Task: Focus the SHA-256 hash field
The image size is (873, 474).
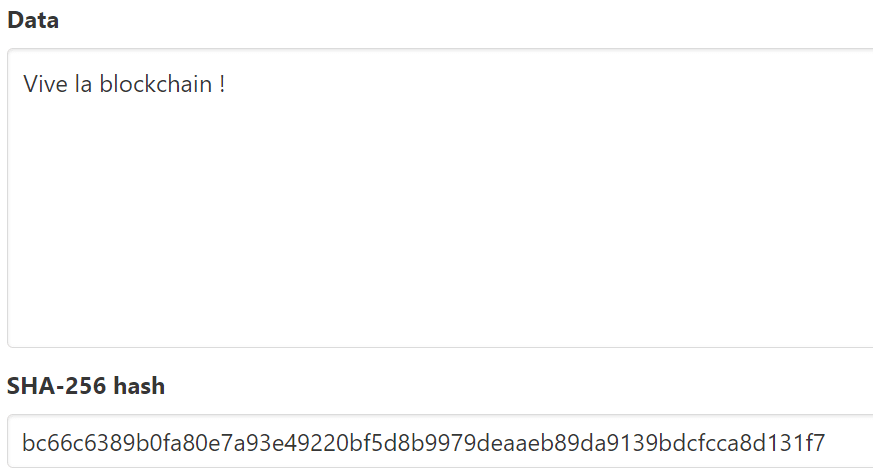Action: click(440, 441)
